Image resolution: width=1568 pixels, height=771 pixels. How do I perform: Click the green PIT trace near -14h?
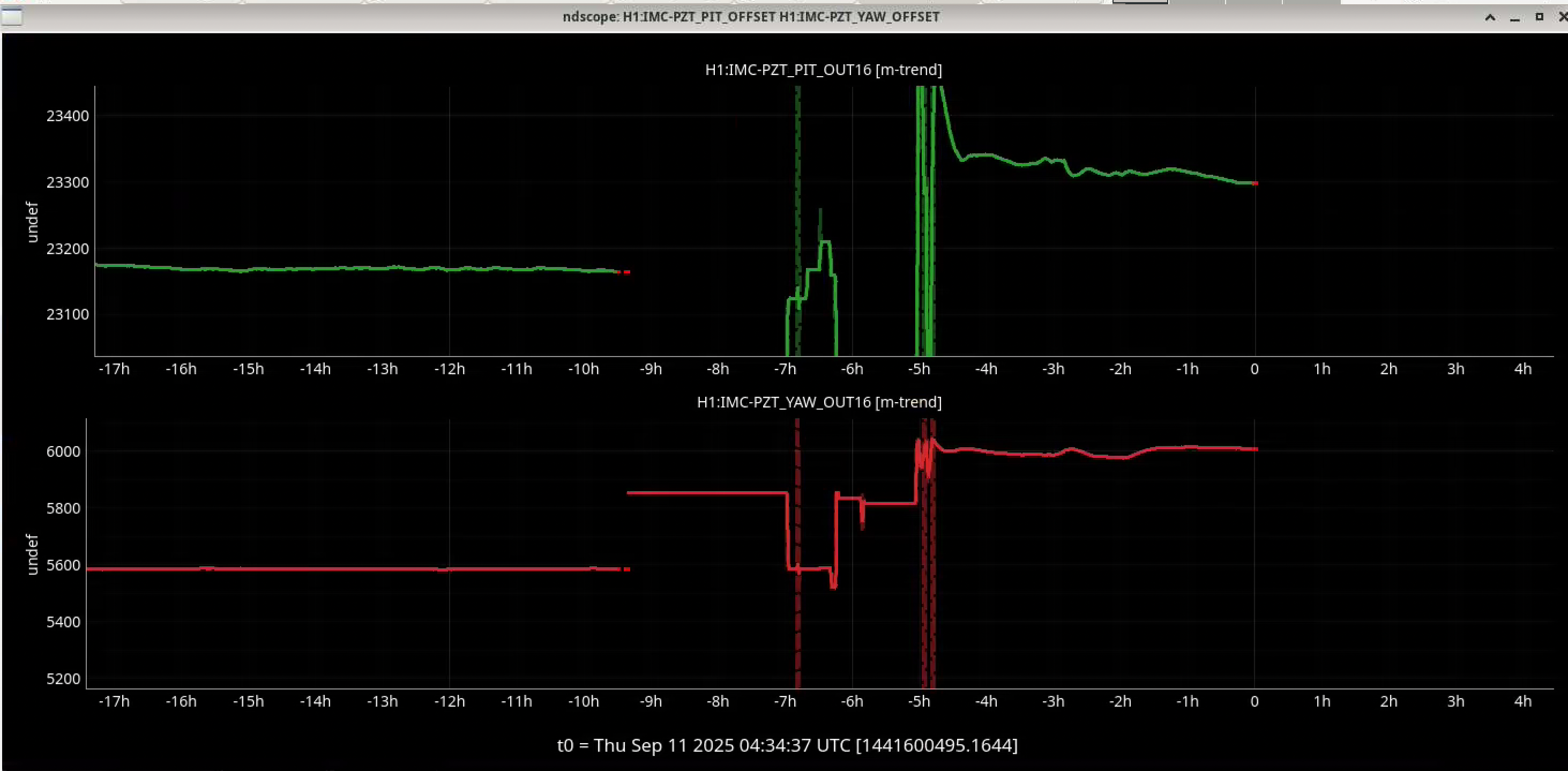[315, 269]
